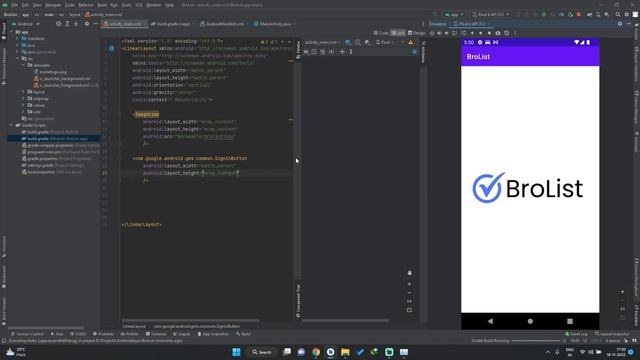Image resolution: width=640 pixels, height=360 pixels.
Task: Open Problems tool window button
Action: pos(103,334)
